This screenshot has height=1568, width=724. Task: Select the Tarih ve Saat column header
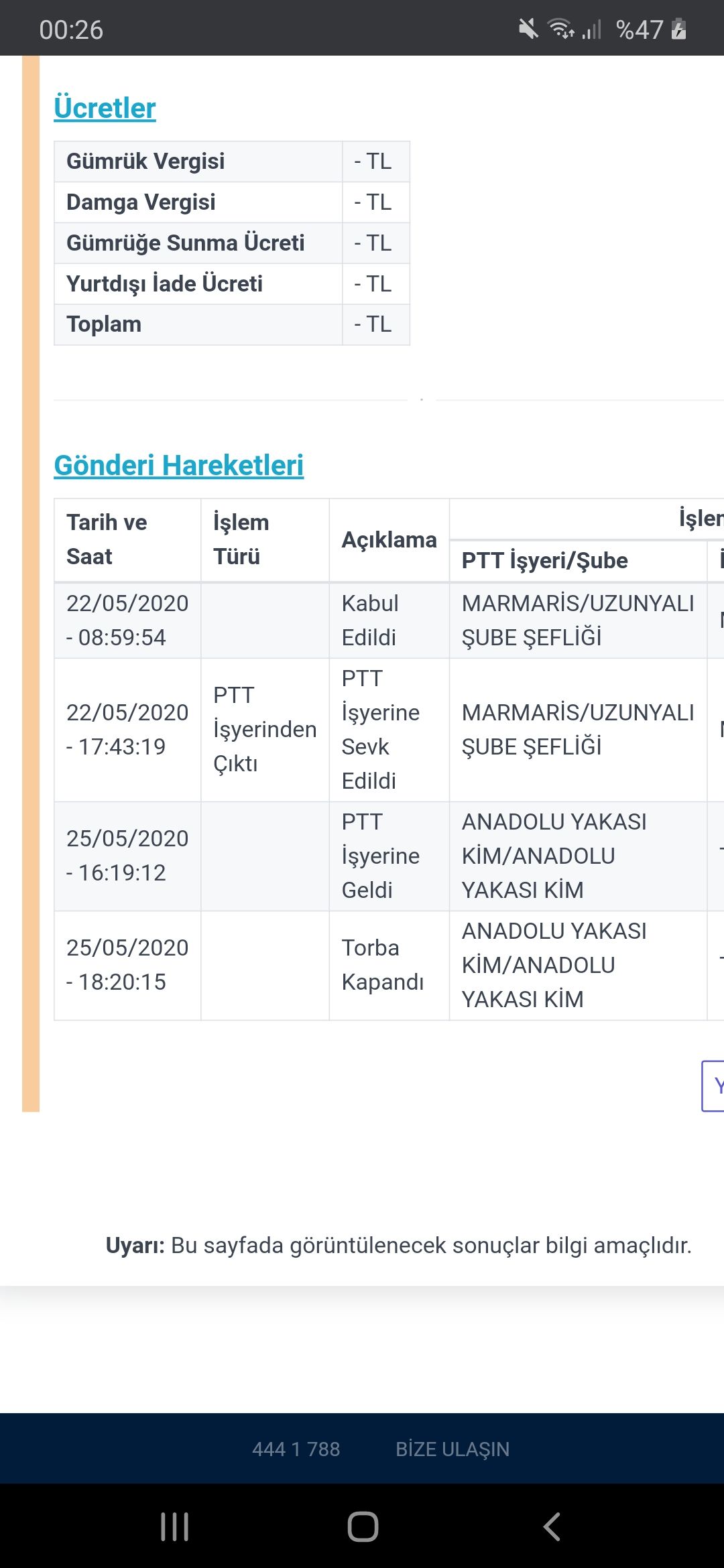click(107, 539)
